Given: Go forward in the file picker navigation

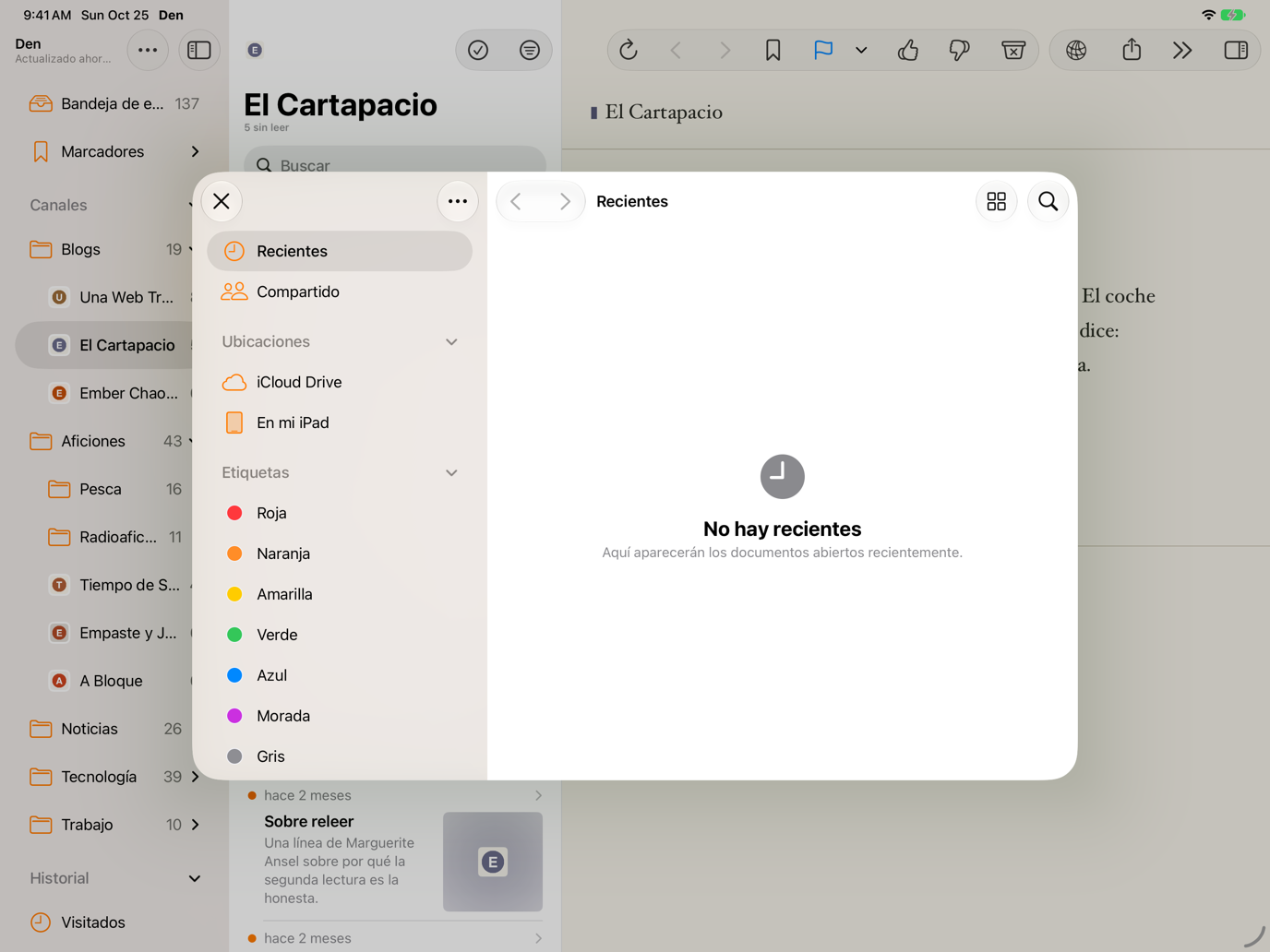Looking at the screenshot, I should pyautogui.click(x=565, y=201).
